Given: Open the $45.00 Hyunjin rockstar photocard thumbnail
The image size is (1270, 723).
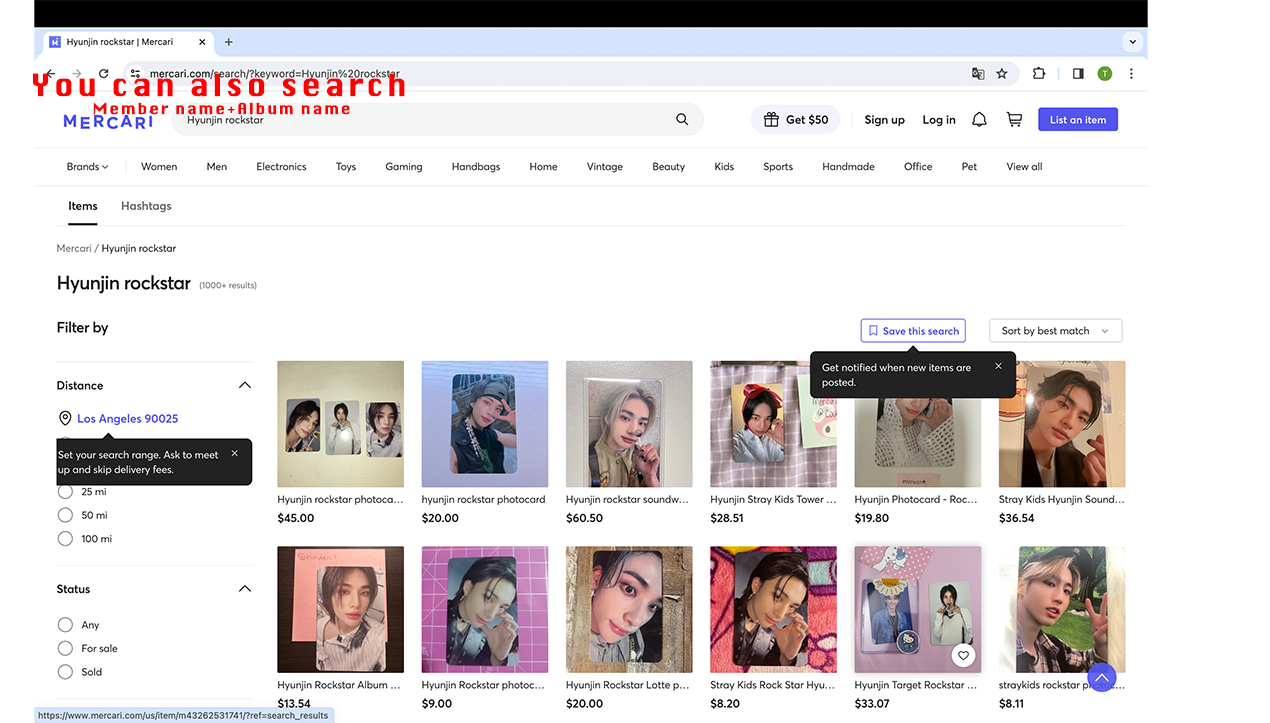Looking at the screenshot, I should (341, 424).
